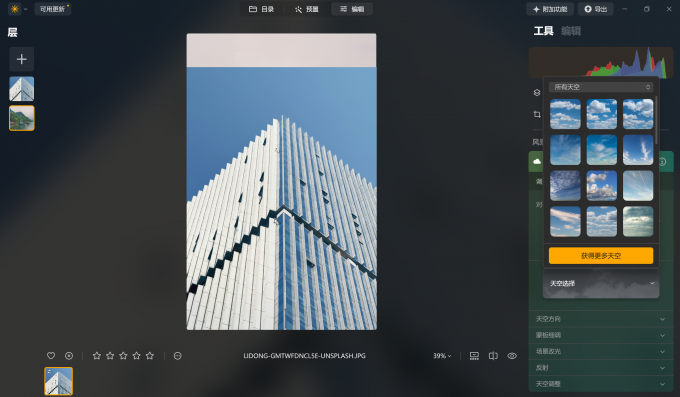The width and height of the screenshot is (680, 397).
Task: Open the 所有天空 sky category dropdown
Action: (x=601, y=87)
